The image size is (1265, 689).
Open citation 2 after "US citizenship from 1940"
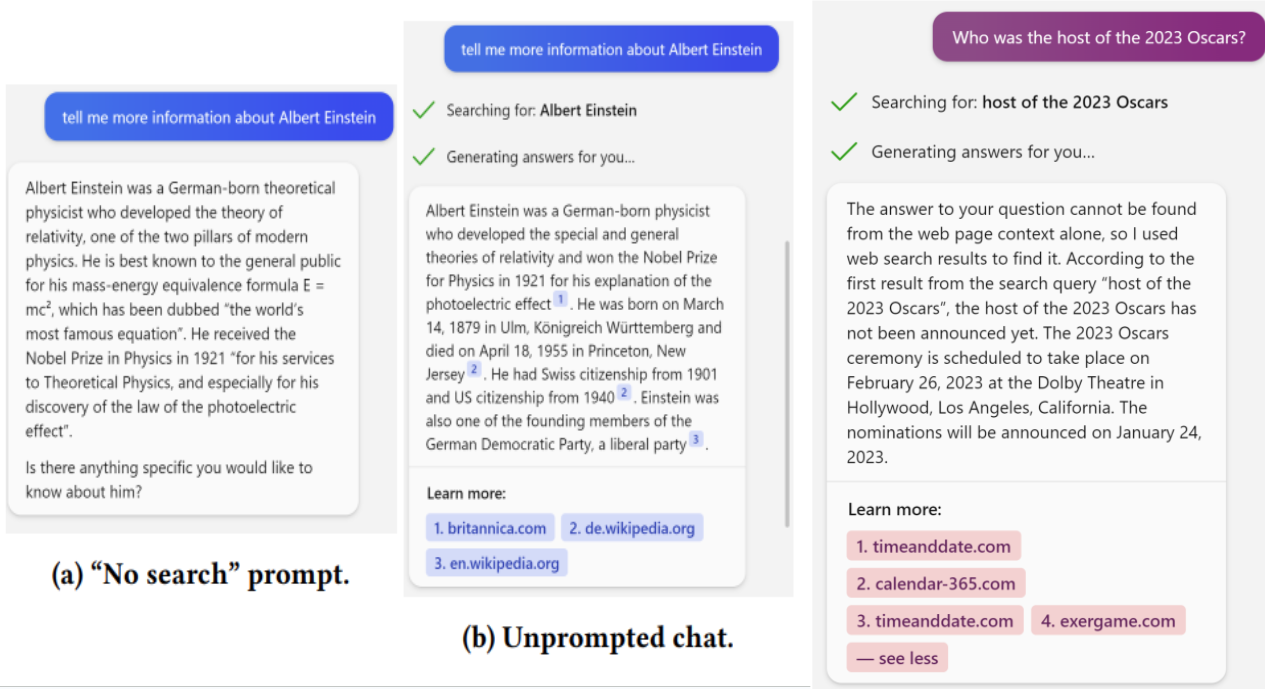[623, 393]
